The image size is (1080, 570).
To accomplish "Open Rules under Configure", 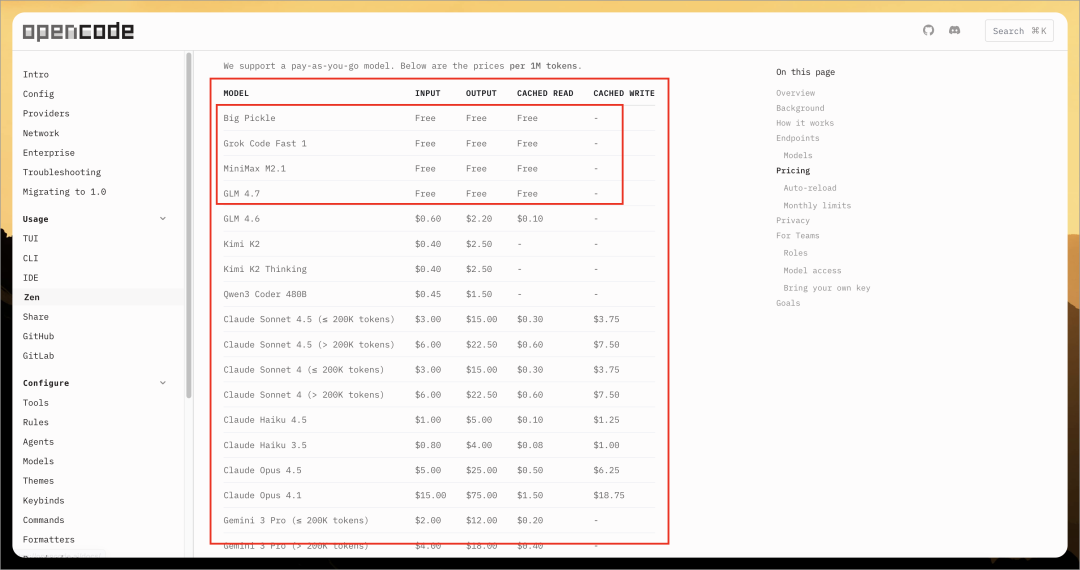I will click(36, 422).
